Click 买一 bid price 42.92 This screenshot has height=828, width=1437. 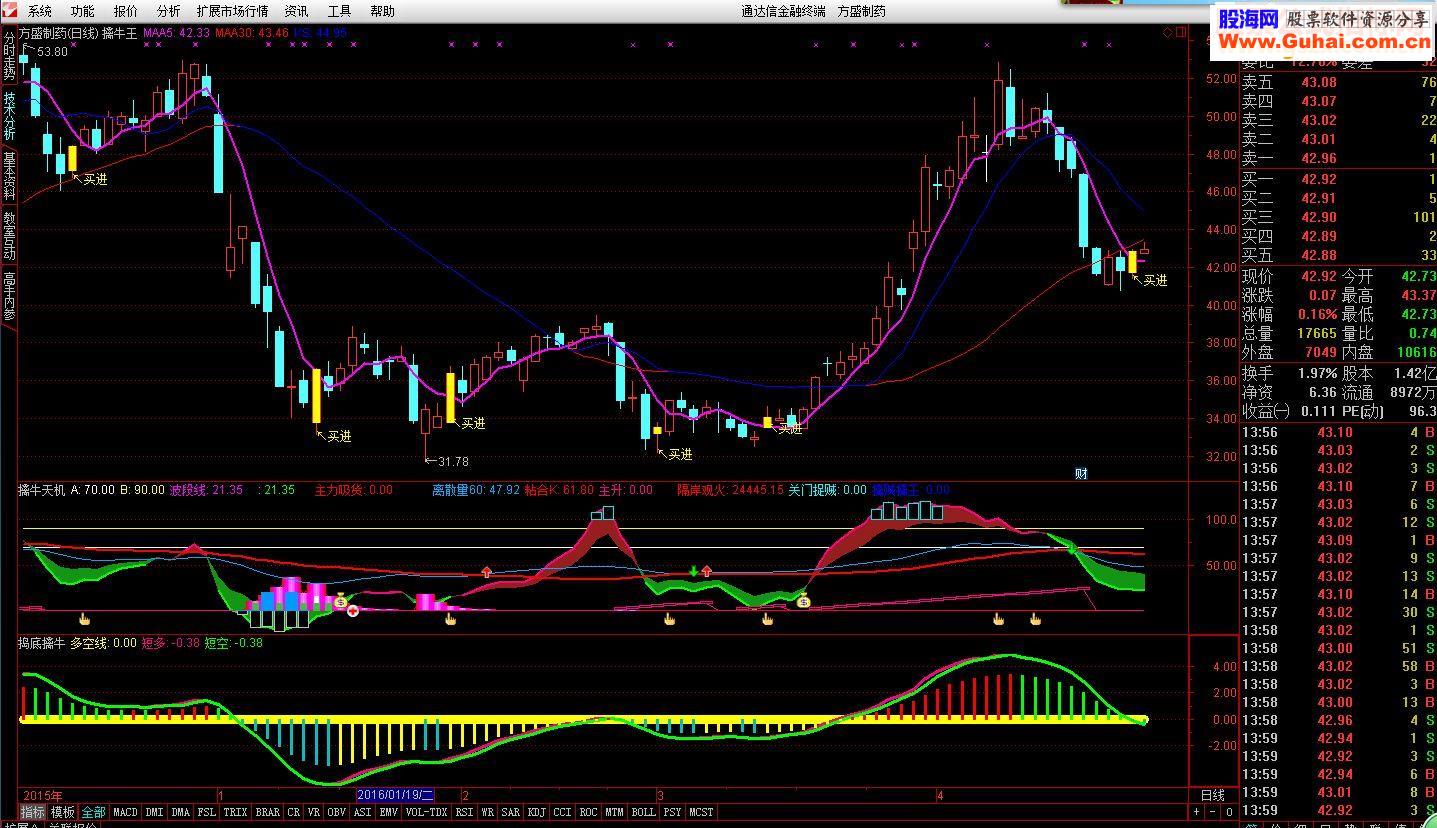[x=1318, y=179]
